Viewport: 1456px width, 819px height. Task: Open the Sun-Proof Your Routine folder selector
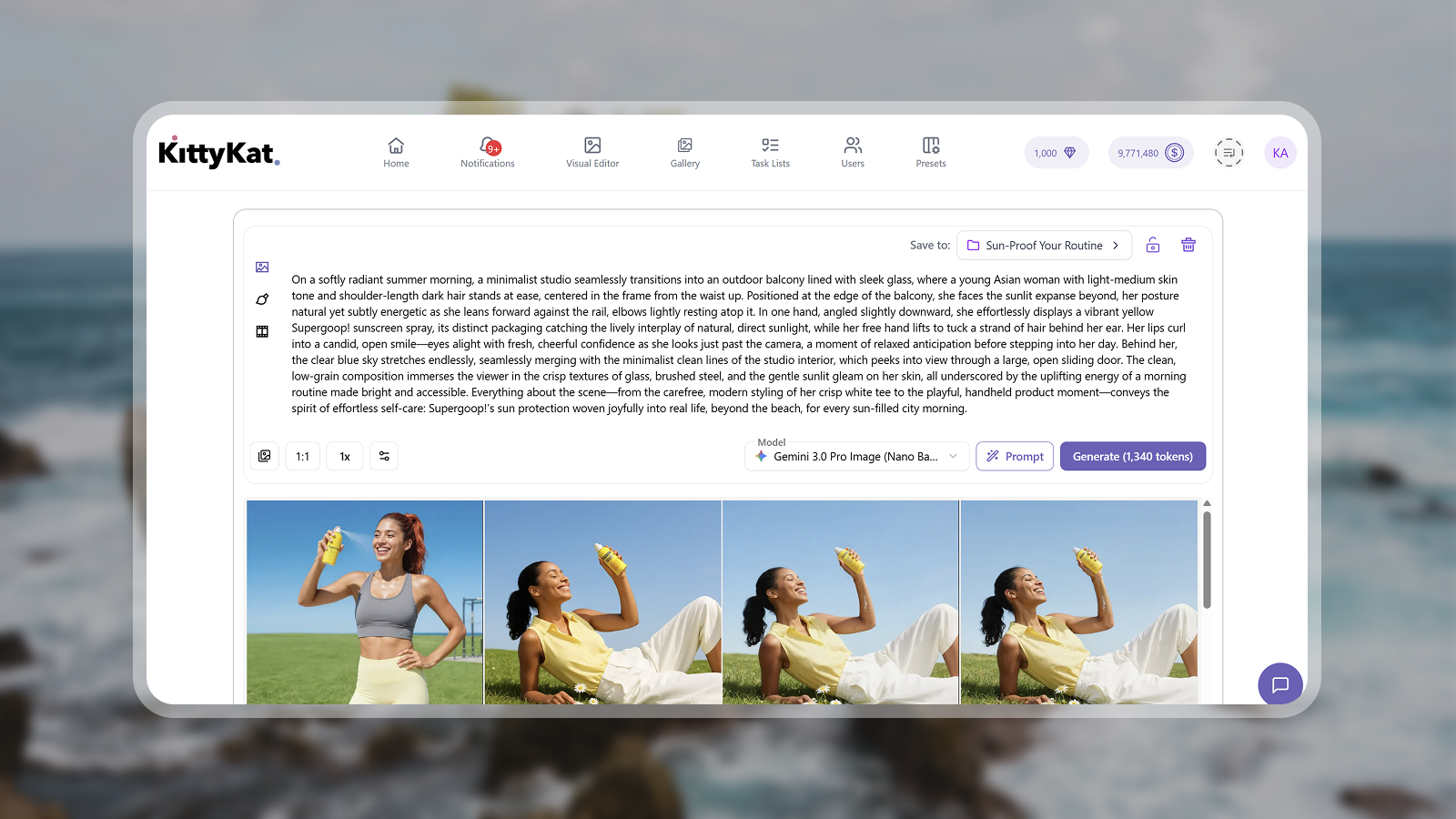[1044, 246]
